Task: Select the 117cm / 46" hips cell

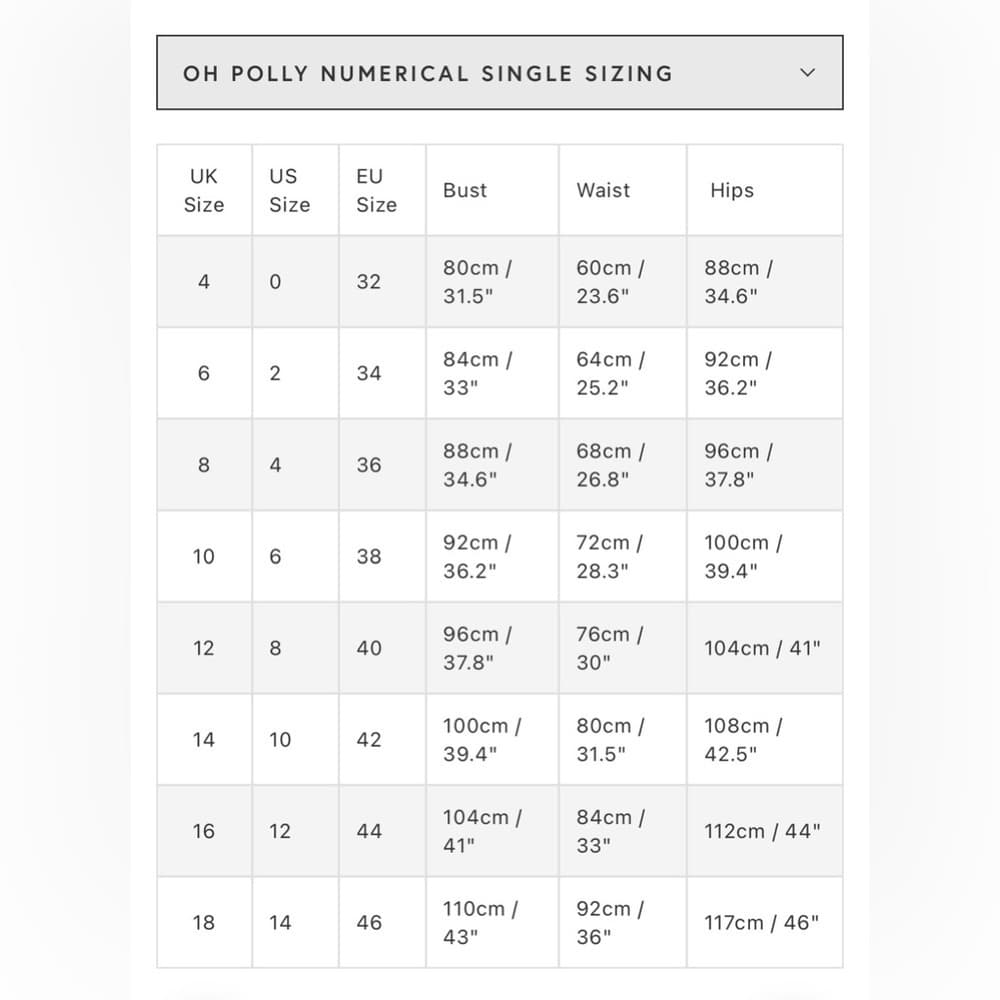Action: [765, 922]
